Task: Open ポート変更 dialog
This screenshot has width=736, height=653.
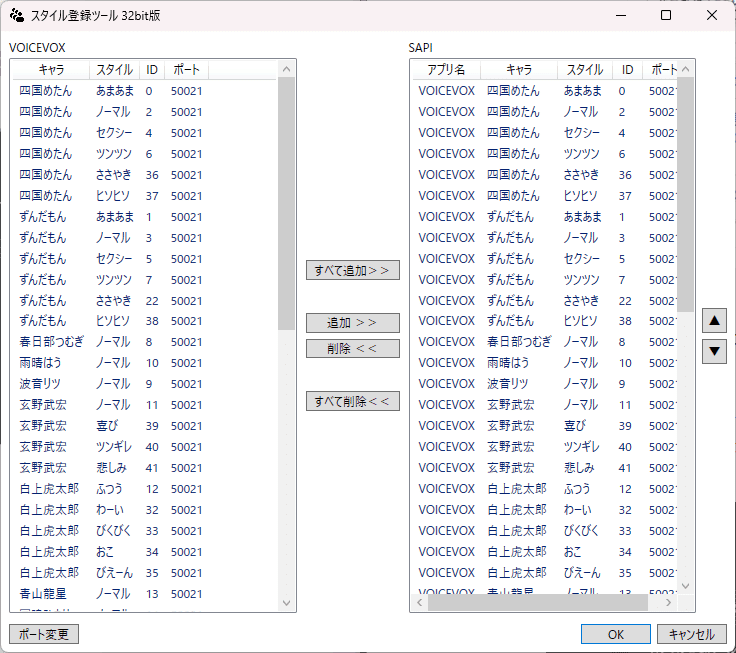Action: (x=44, y=634)
